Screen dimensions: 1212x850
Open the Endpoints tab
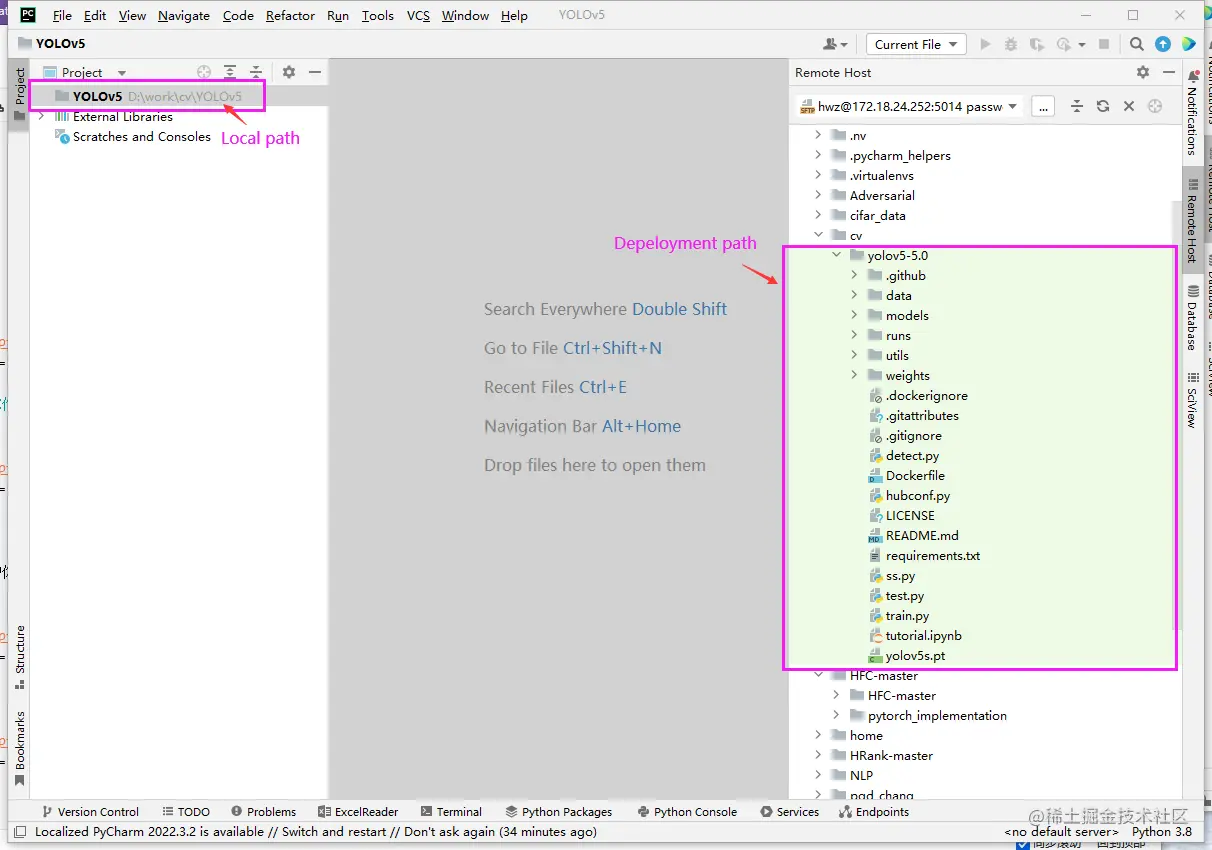[874, 812]
